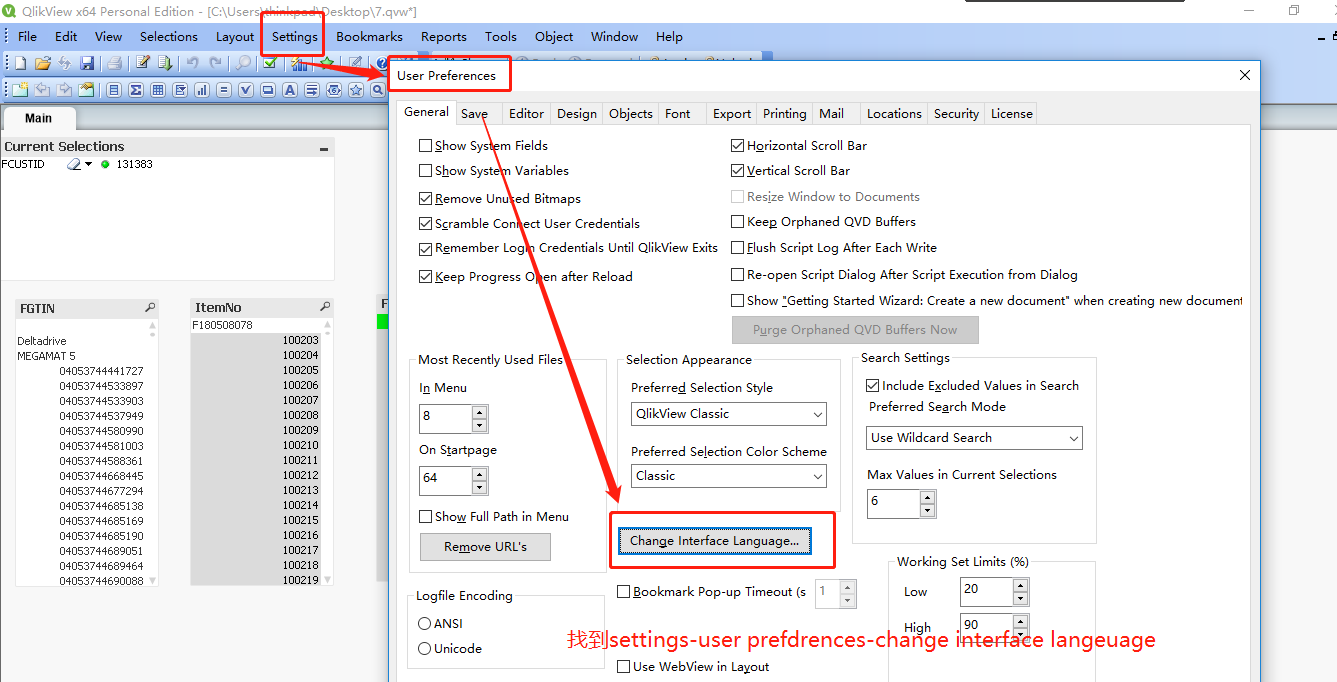This screenshot has height=682, width=1337.
Task: Uncheck Remove Unused Bitmaps
Action: [427, 199]
